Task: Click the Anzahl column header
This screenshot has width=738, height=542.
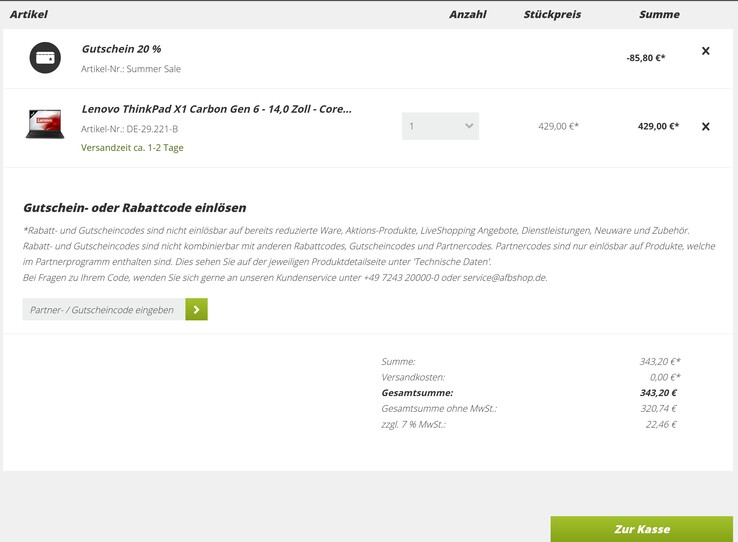Action: (x=467, y=15)
